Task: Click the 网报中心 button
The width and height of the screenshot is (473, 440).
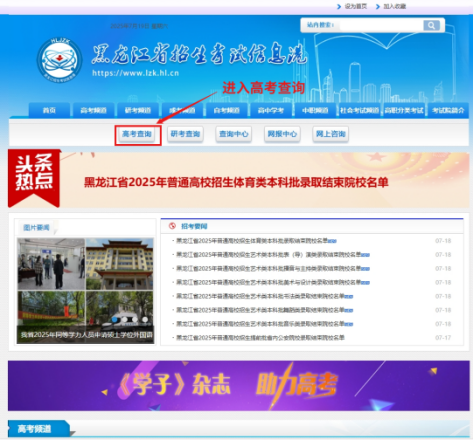Action: click(x=282, y=134)
